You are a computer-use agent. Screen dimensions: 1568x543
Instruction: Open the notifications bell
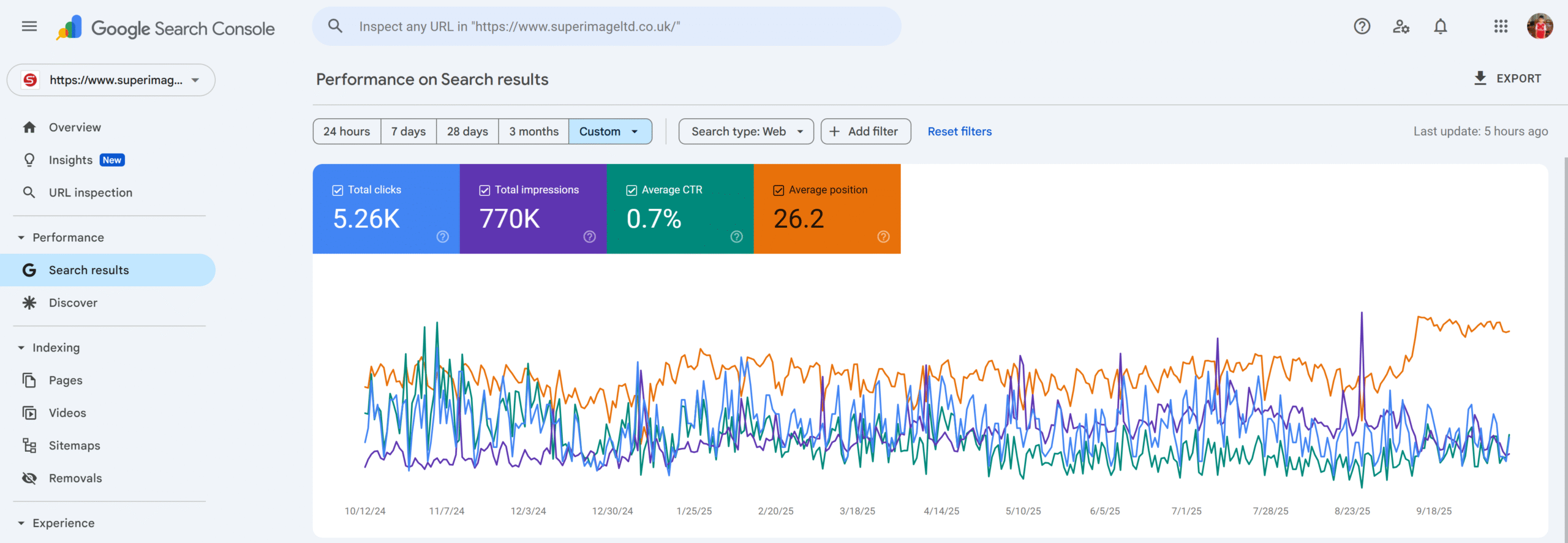(1440, 26)
